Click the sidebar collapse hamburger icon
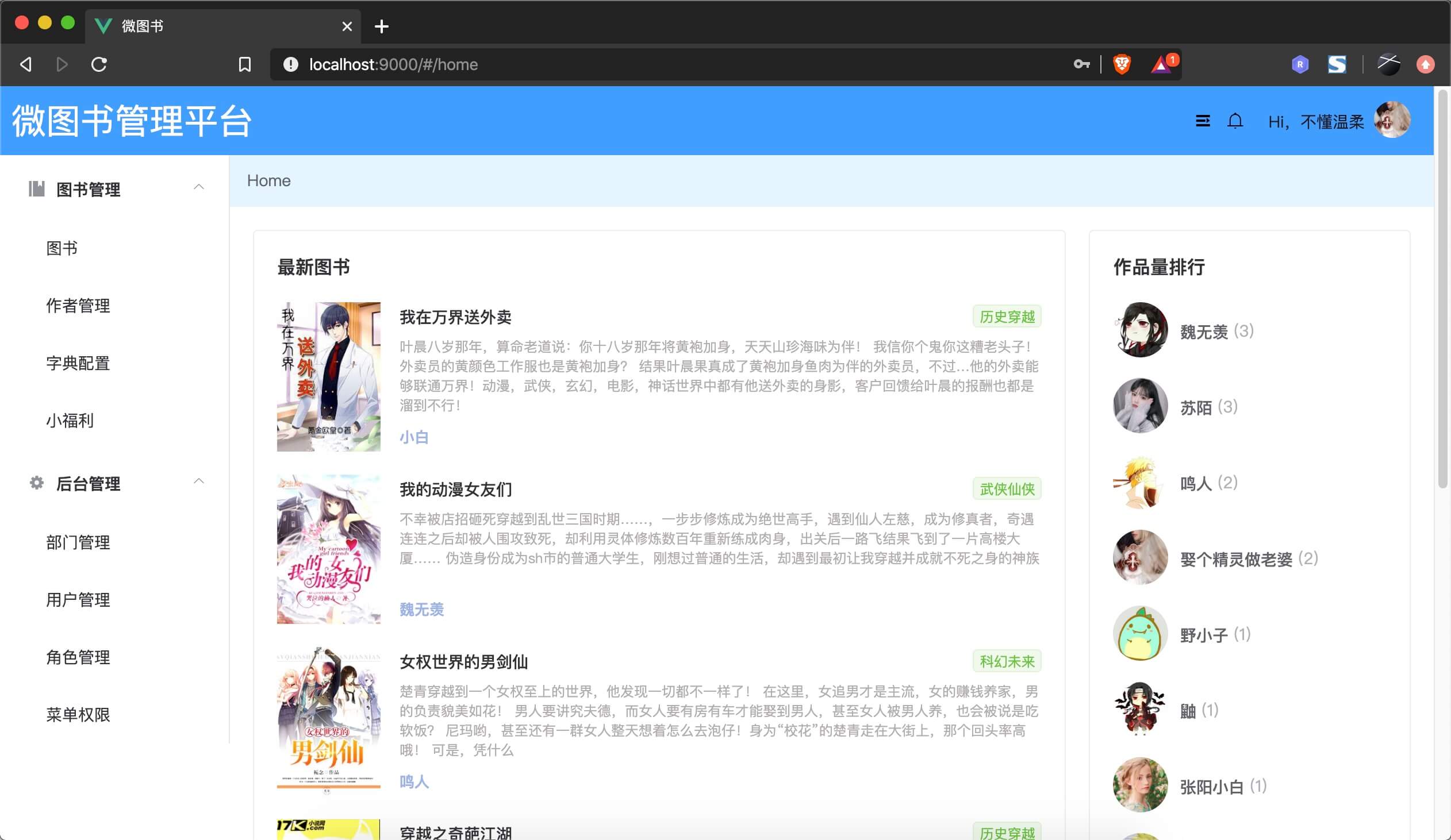Screen dimensions: 1451x840 1202,121
